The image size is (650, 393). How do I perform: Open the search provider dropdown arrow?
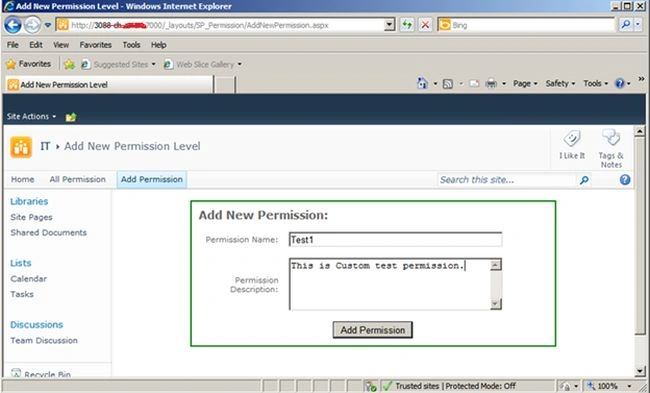(638, 25)
